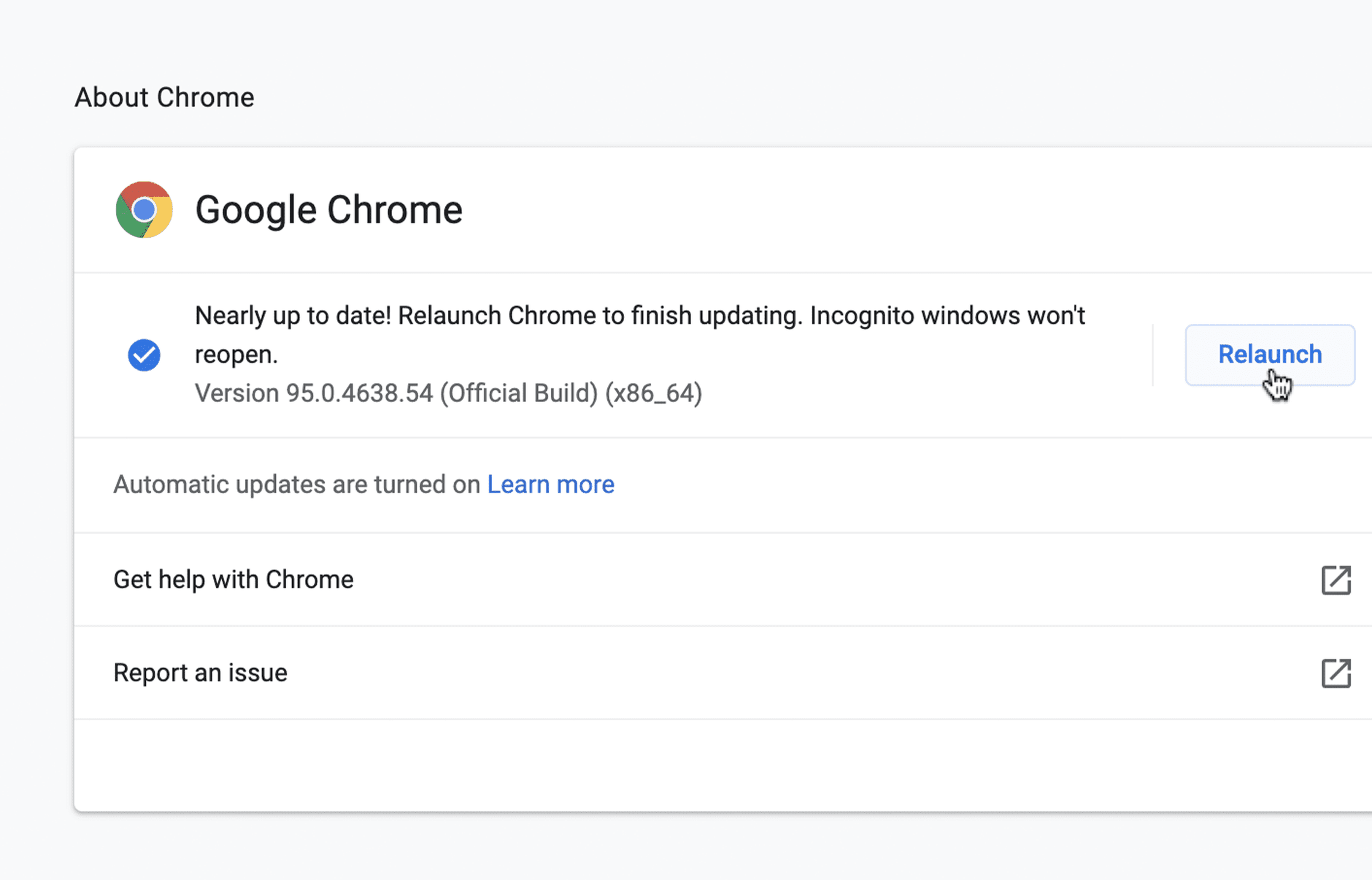Click the Google Chrome logo icon
The height and width of the screenshot is (880, 1372).
point(144,210)
